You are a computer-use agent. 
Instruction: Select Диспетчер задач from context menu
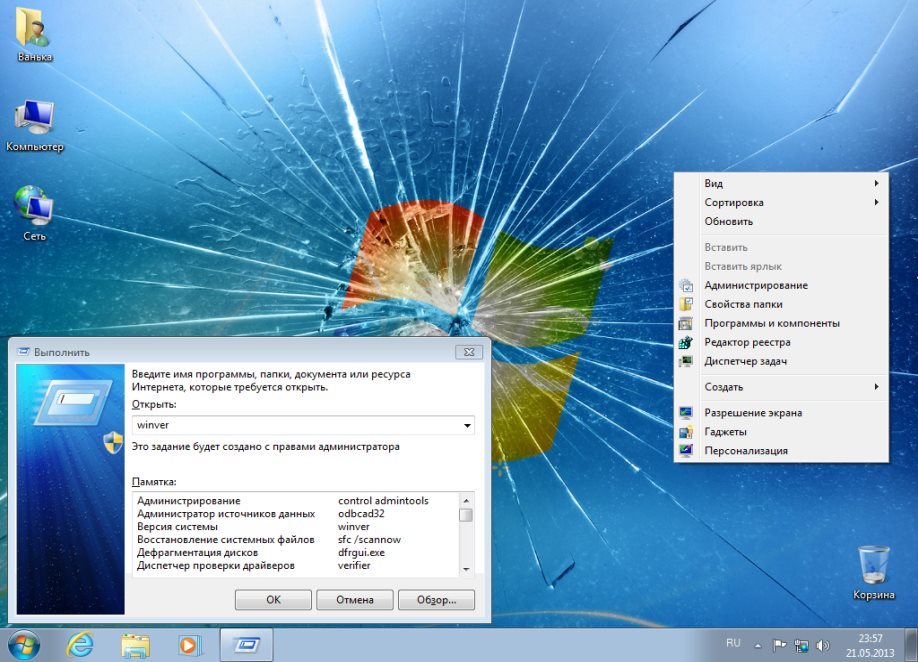745,361
